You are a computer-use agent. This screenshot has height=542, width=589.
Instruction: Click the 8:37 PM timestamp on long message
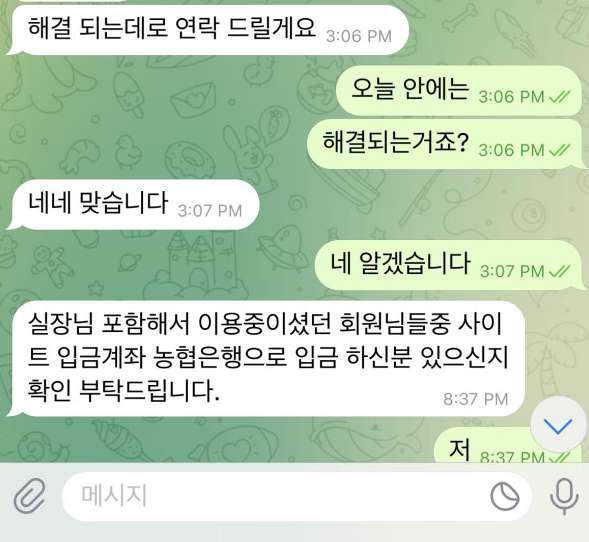[476, 399]
